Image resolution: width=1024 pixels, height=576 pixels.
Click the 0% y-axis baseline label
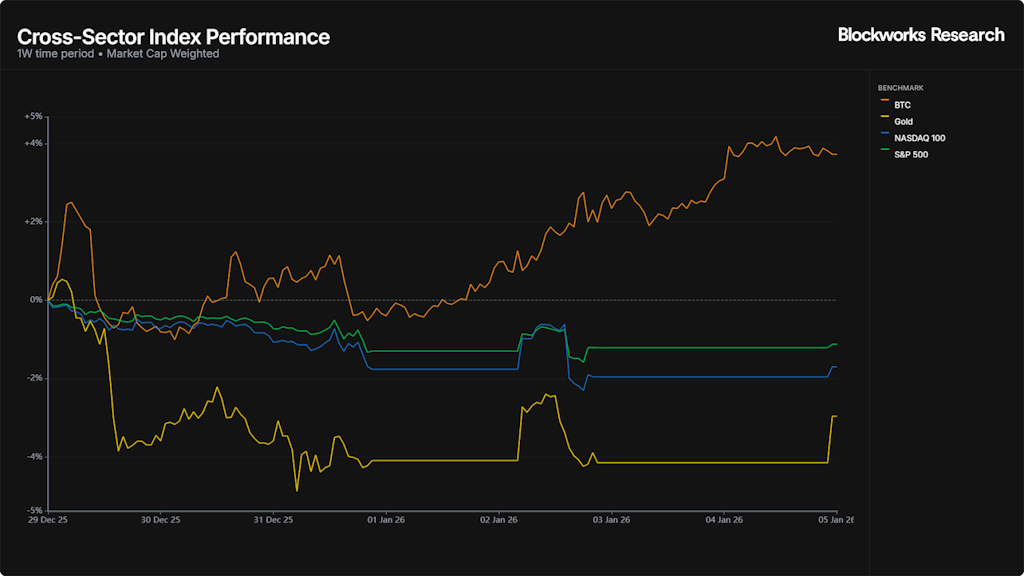coord(36,300)
